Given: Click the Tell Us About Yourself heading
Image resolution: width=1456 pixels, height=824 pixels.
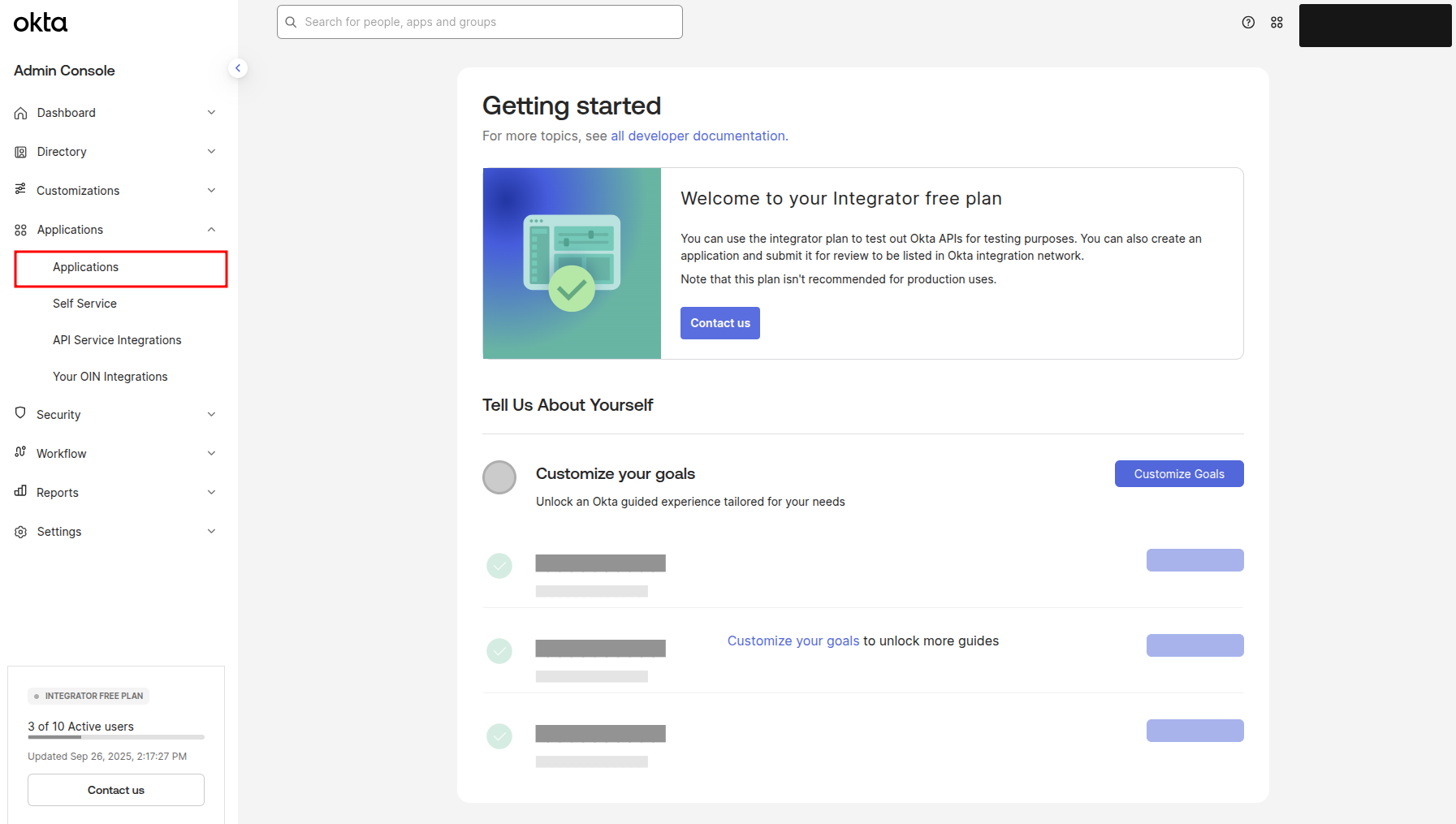Looking at the screenshot, I should point(568,405).
